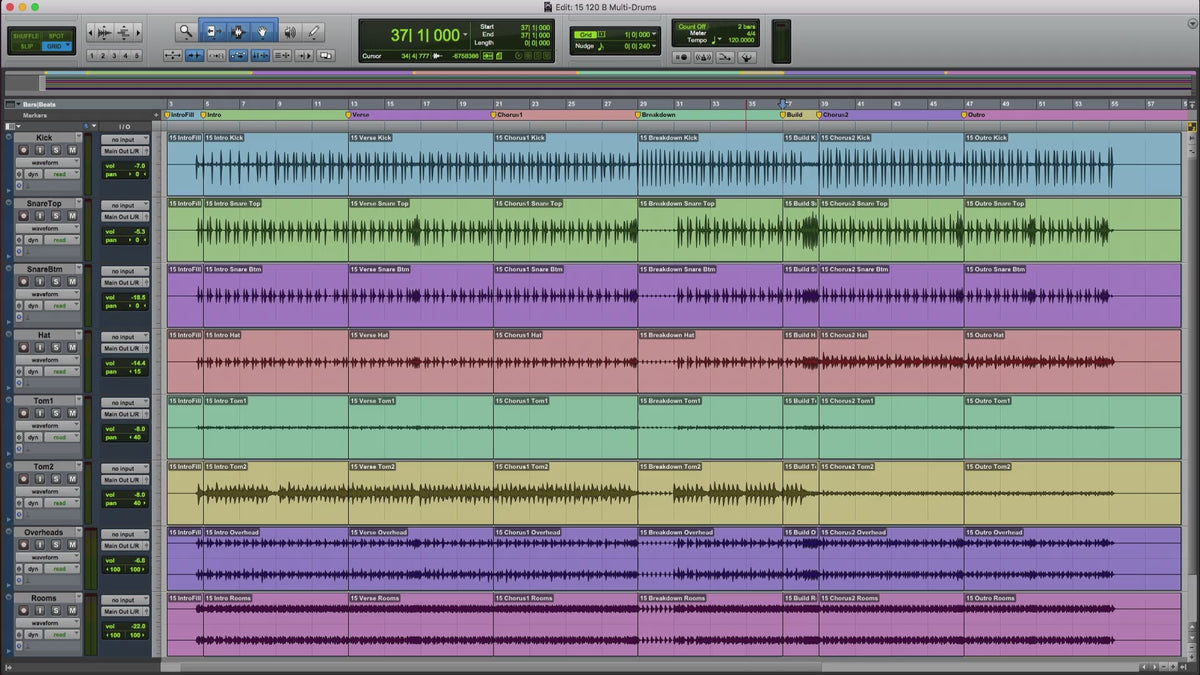The image size is (1200, 675).
Task: Mute the Kick track
Action: pos(72,150)
